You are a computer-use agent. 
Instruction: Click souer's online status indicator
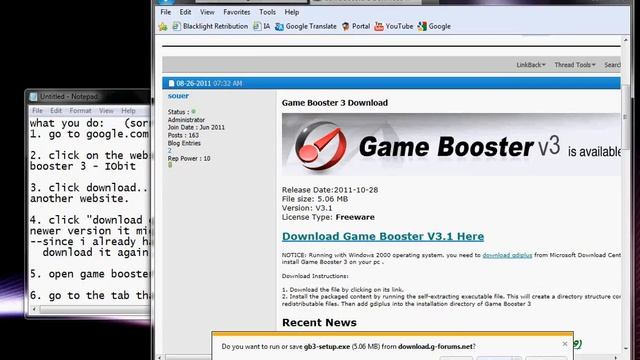[194, 111]
